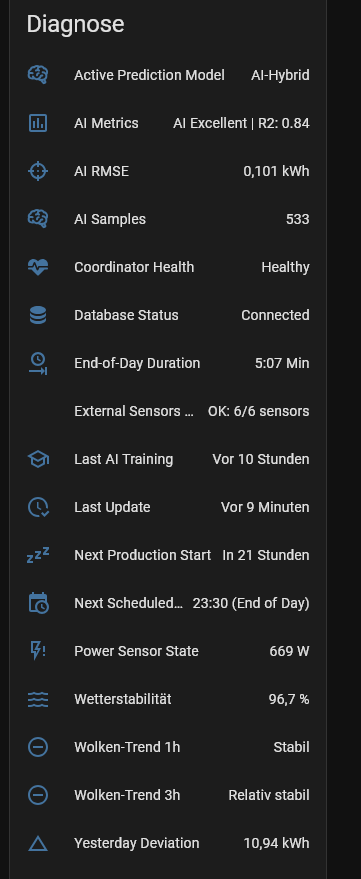Click the lightning bolt icon for Power Sensor State
The height and width of the screenshot is (879, 361).
click(38, 651)
